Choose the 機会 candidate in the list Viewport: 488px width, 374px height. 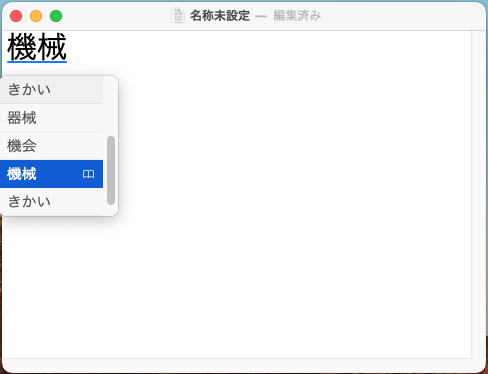click(x=51, y=146)
